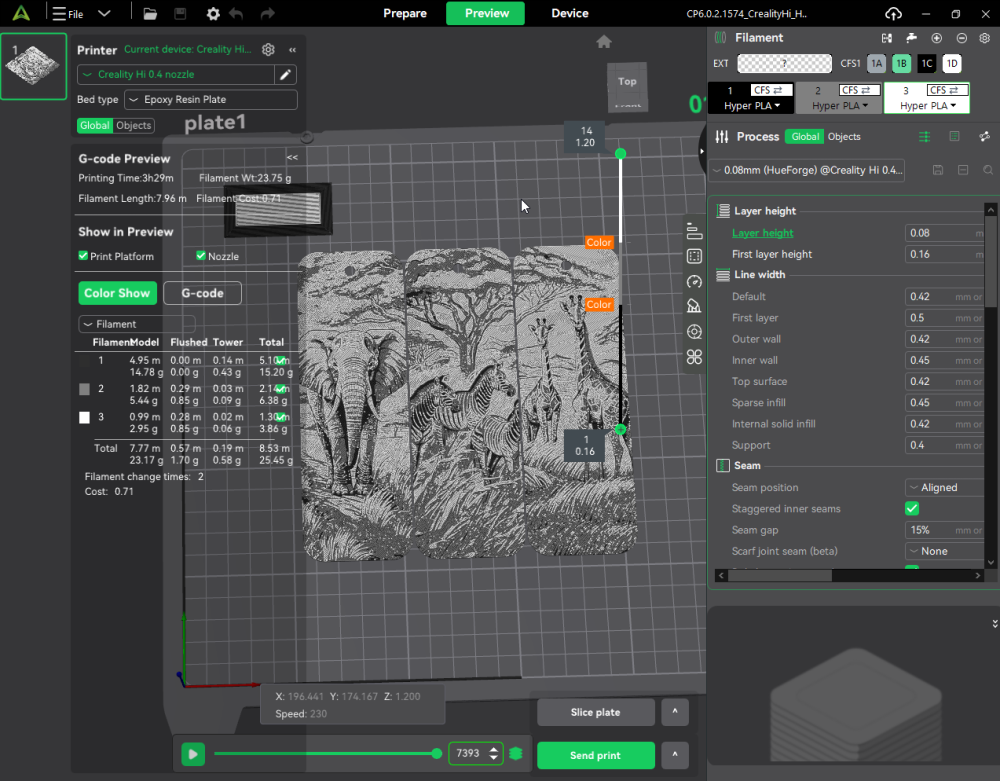Add a new filament slot
1000x781 pixels.
point(936,38)
